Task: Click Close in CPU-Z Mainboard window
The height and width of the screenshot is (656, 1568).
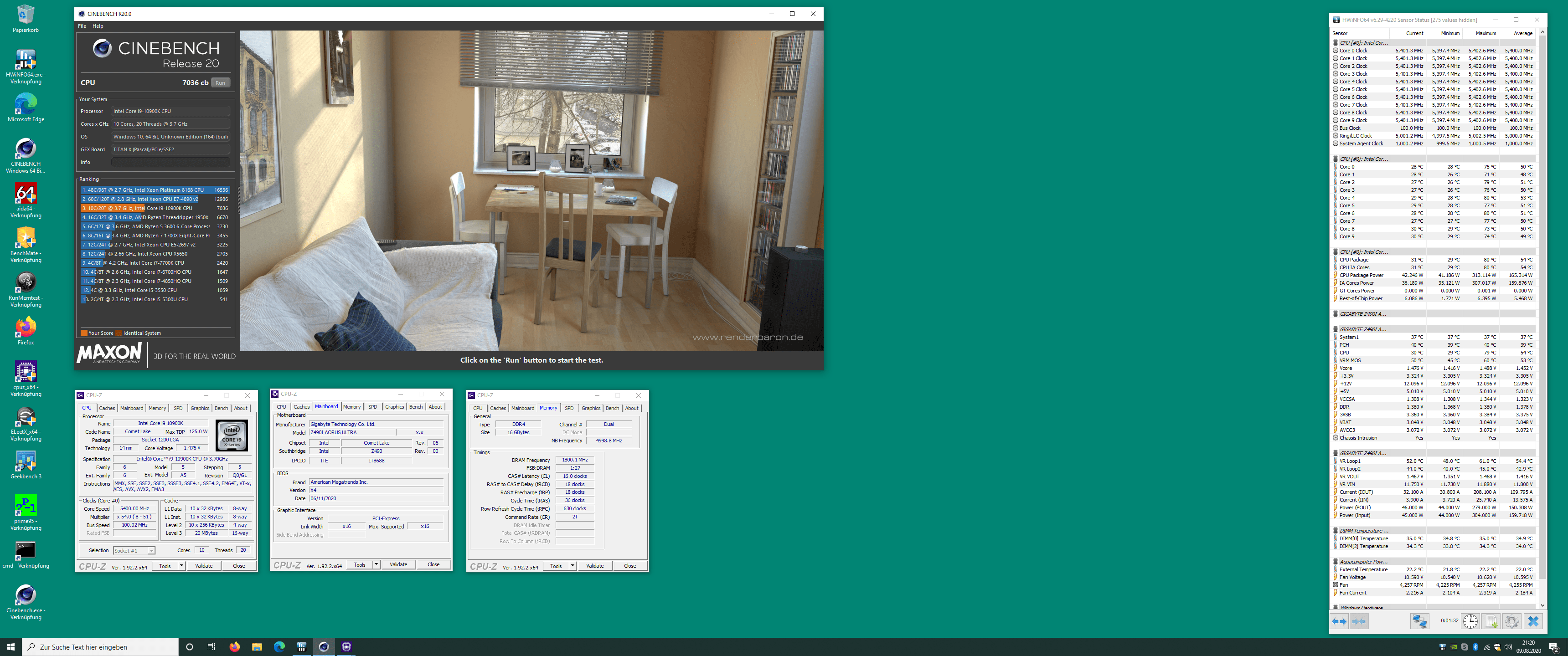Action: point(433,564)
